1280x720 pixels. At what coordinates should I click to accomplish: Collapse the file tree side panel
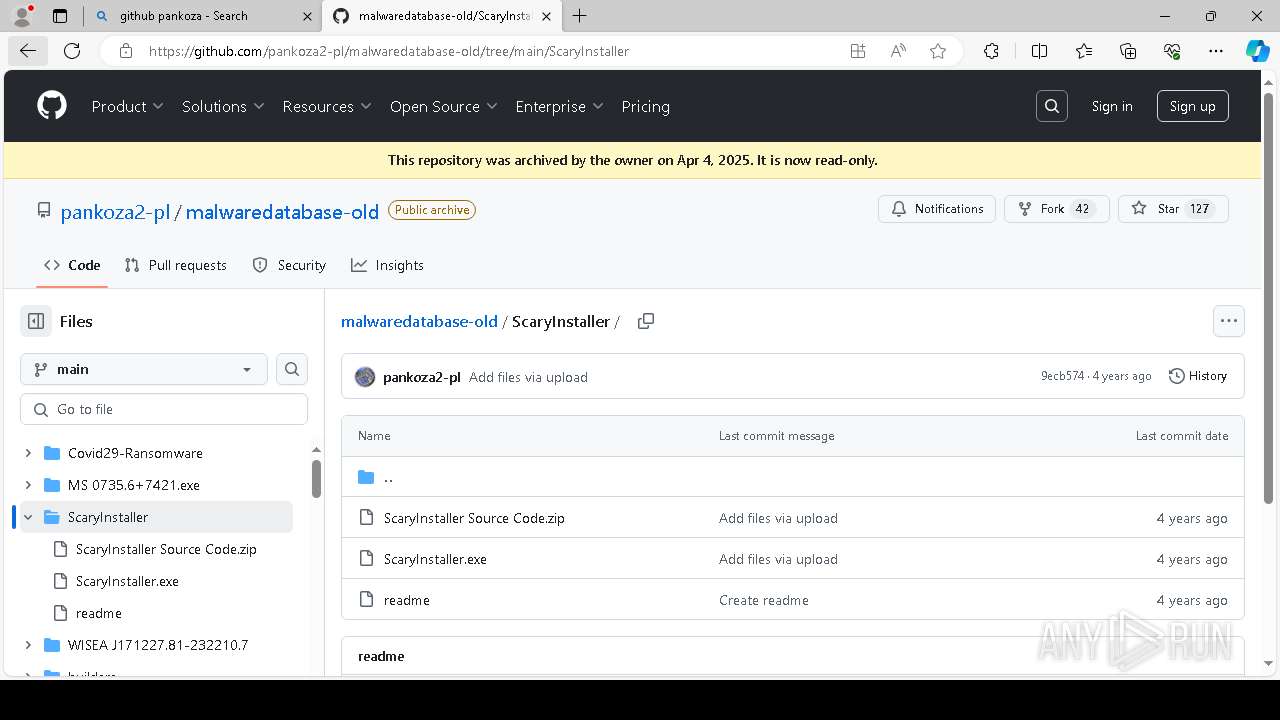[x=36, y=321]
